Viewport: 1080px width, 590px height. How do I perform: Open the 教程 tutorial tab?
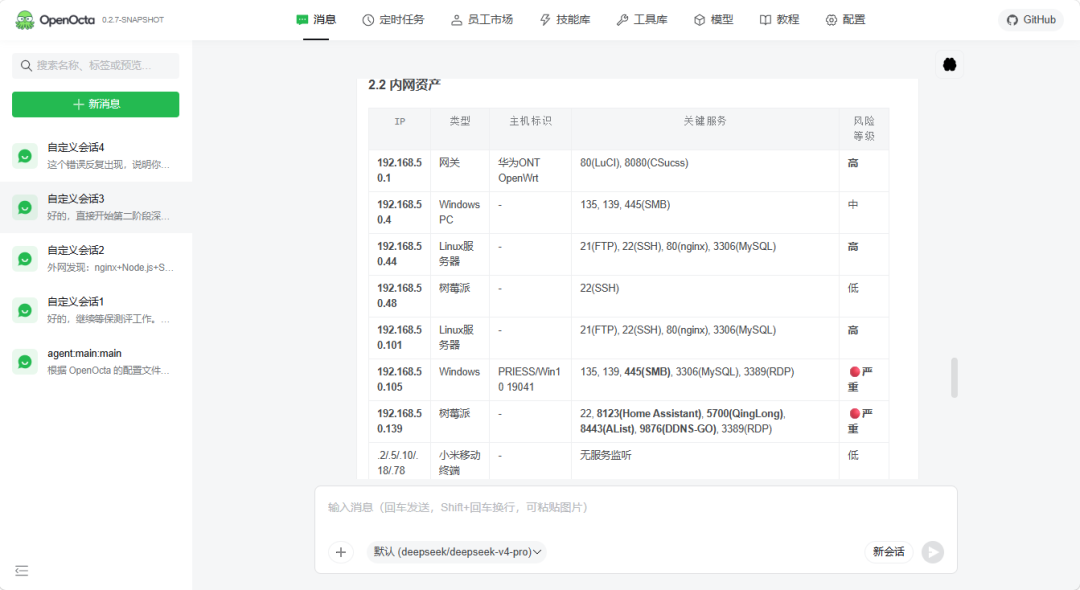(x=780, y=20)
